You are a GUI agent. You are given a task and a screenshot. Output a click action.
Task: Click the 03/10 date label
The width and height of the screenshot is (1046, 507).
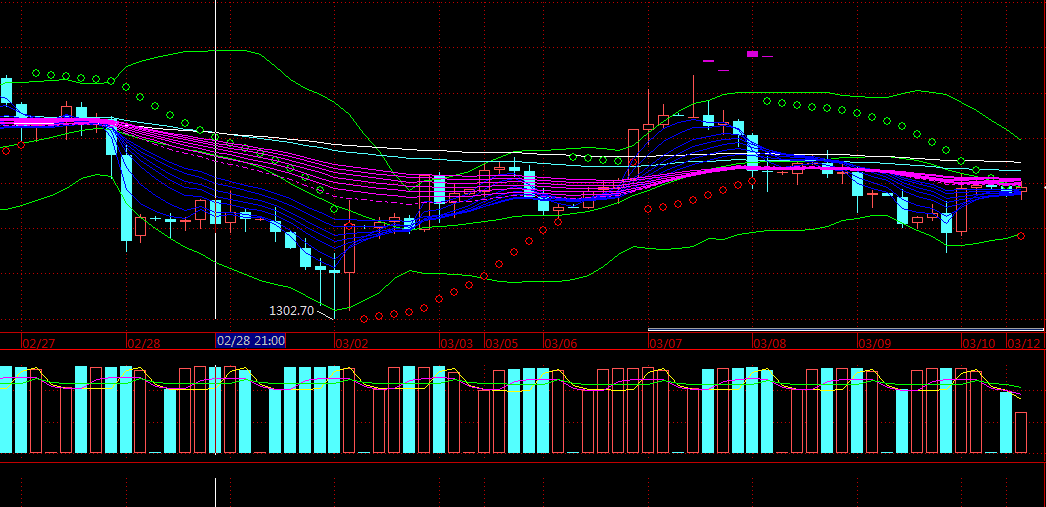(979, 344)
